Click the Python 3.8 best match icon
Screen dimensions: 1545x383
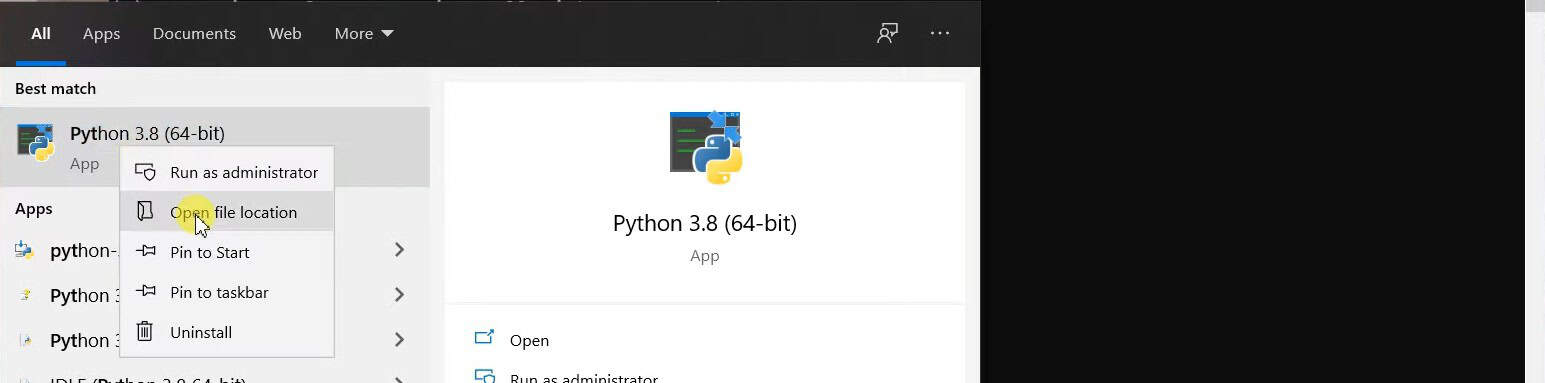click(x=35, y=143)
